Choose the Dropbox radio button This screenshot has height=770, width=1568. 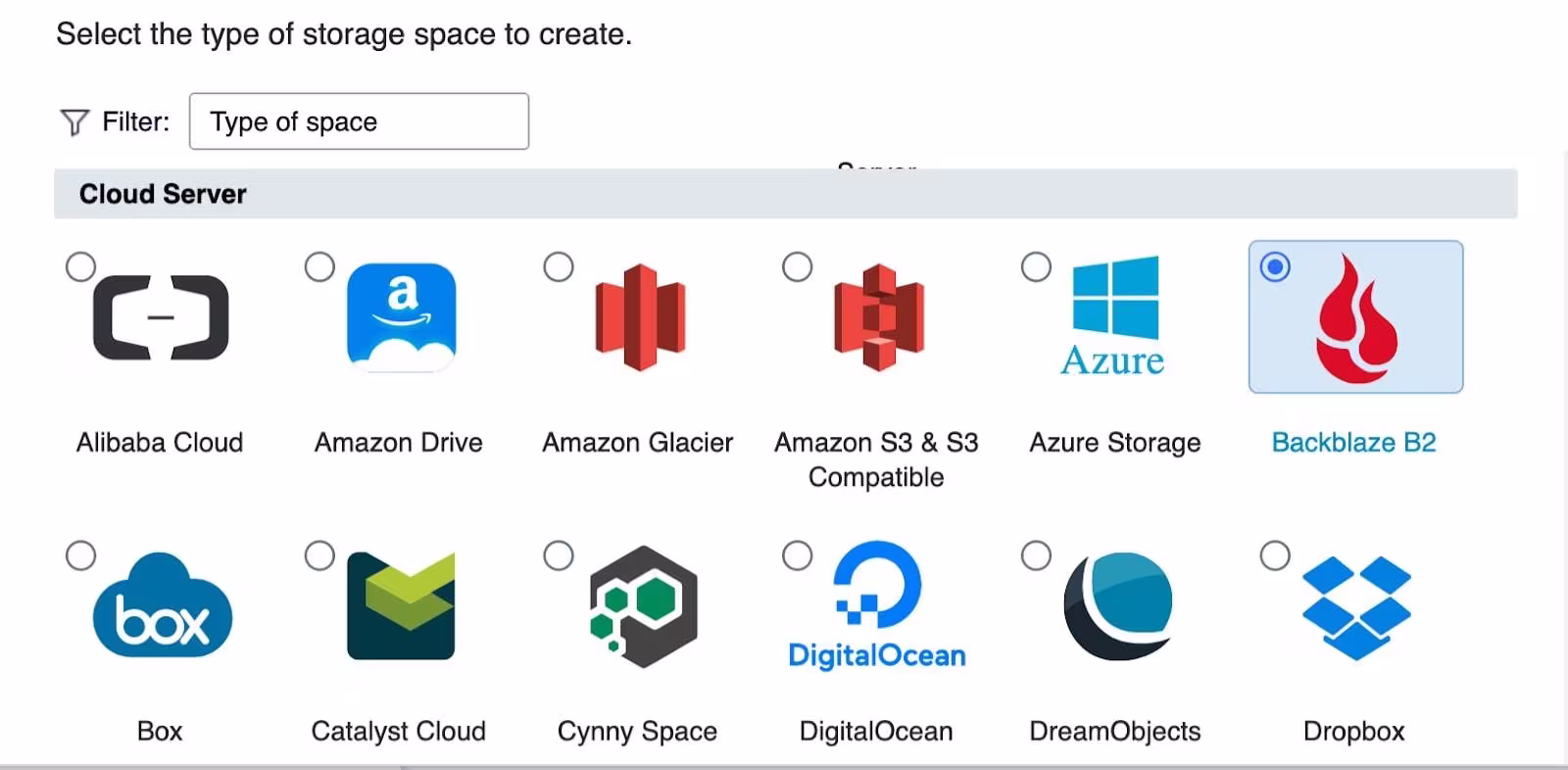tap(1275, 555)
